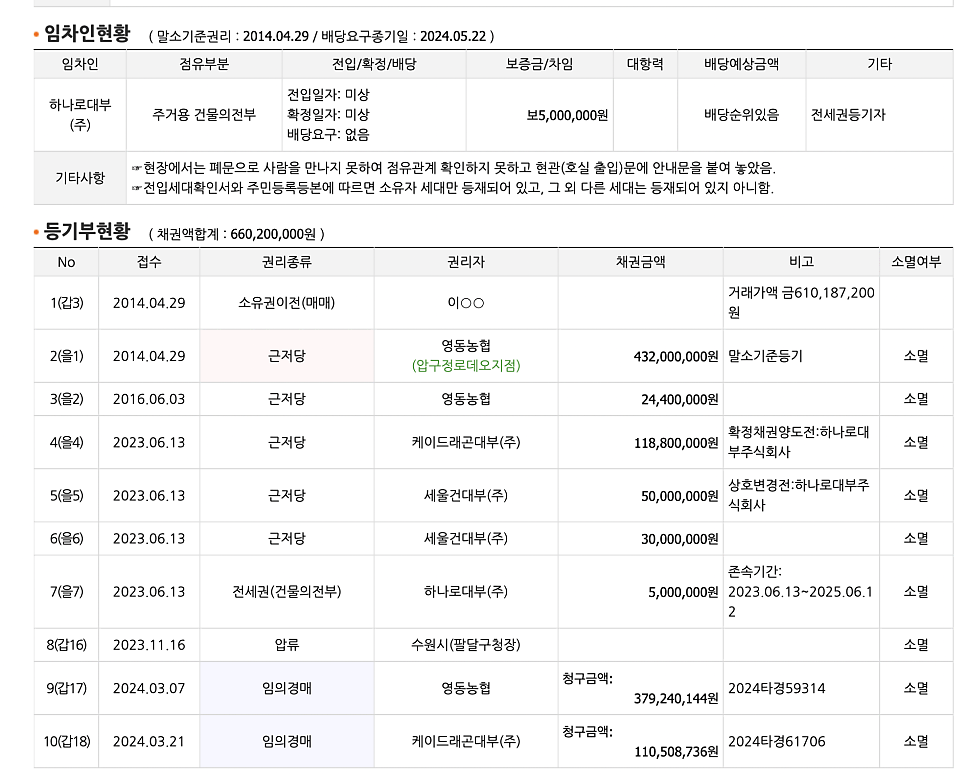Viewport: 966px width, 780px height.
Task: Click 세울건대부(주) in row 5(을5)
Action: [x=466, y=496]
